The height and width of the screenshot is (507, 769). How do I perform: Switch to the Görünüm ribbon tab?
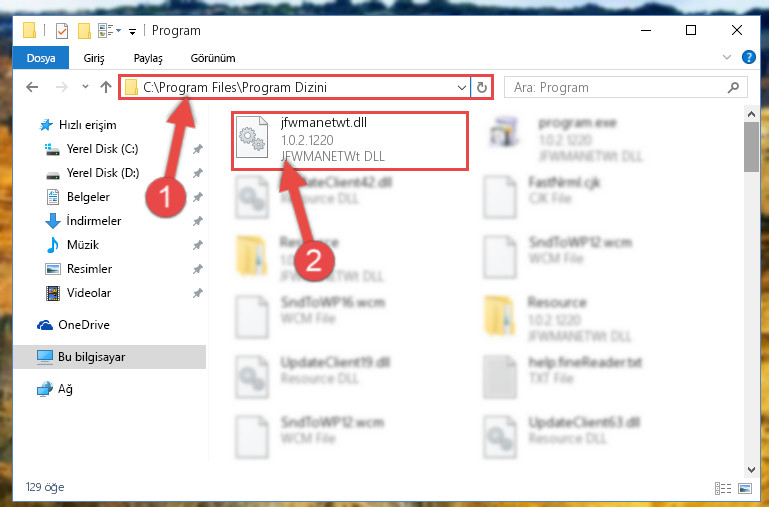213,58
